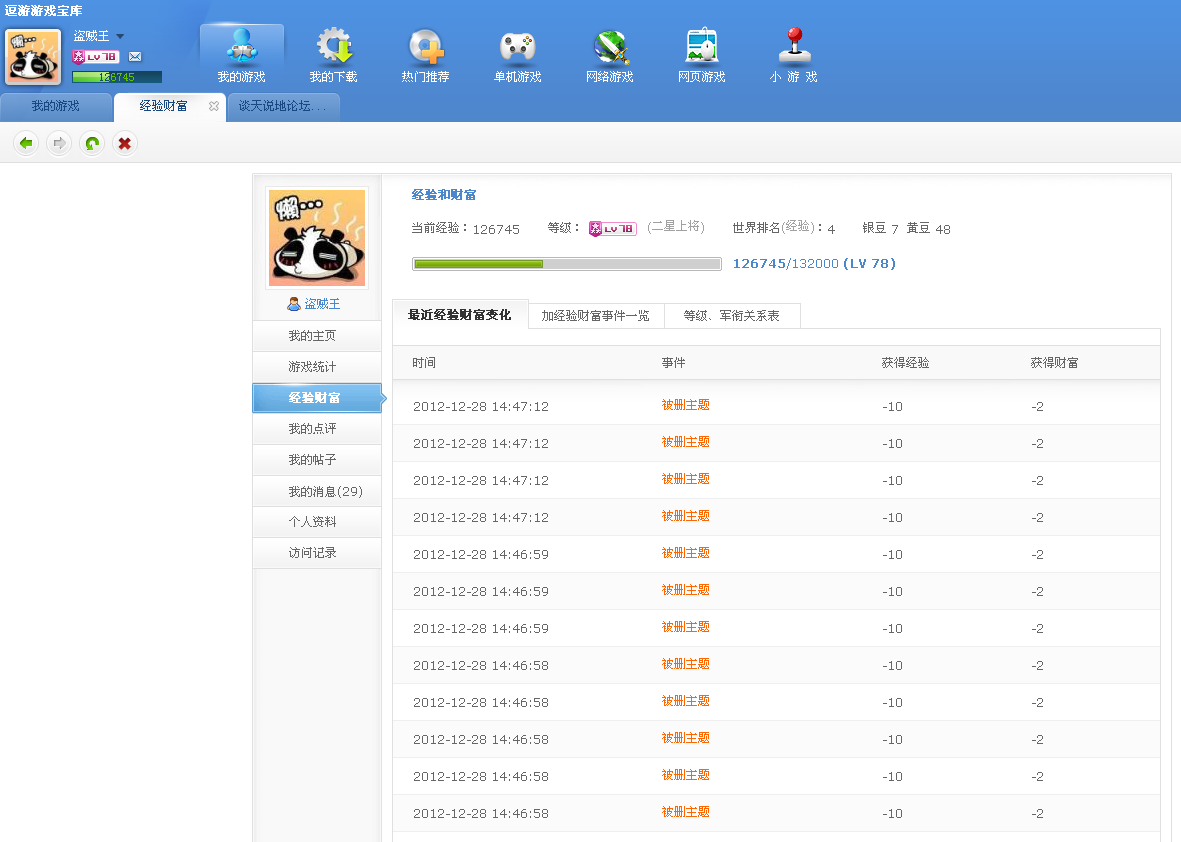Open 单机游戏 gamepad icon
The image size is (1181, 842).
point(517,56)
